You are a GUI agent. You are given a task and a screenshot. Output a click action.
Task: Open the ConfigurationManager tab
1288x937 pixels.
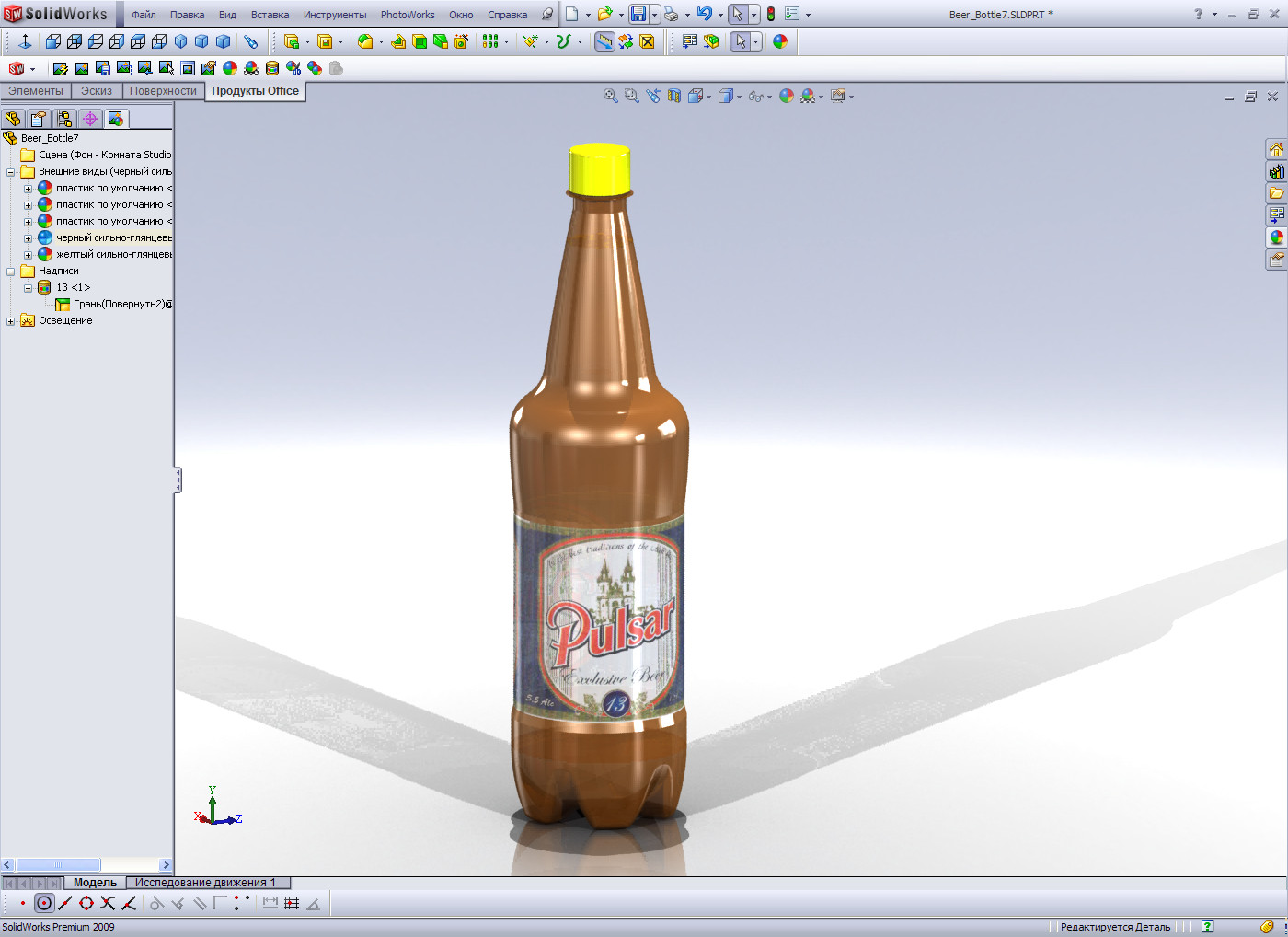click(x=64, y=119)
